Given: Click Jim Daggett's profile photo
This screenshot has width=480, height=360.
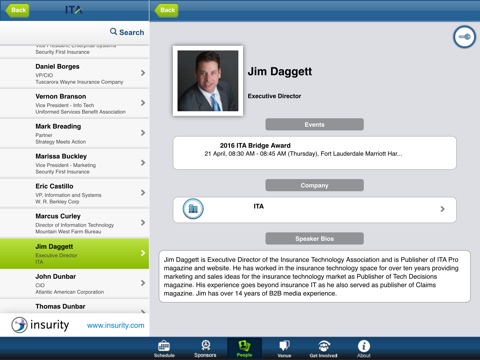Looking at the screenshot, I should [208, 81].
